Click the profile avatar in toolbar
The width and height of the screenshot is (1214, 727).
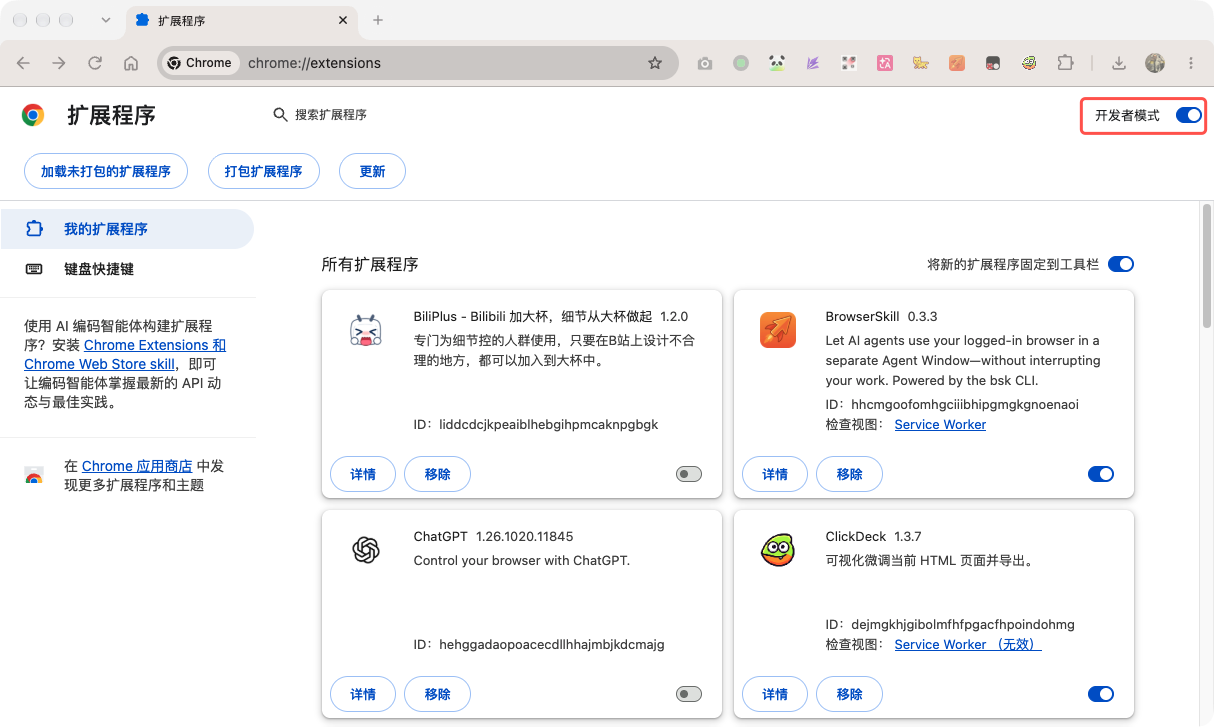[1155, 63]
